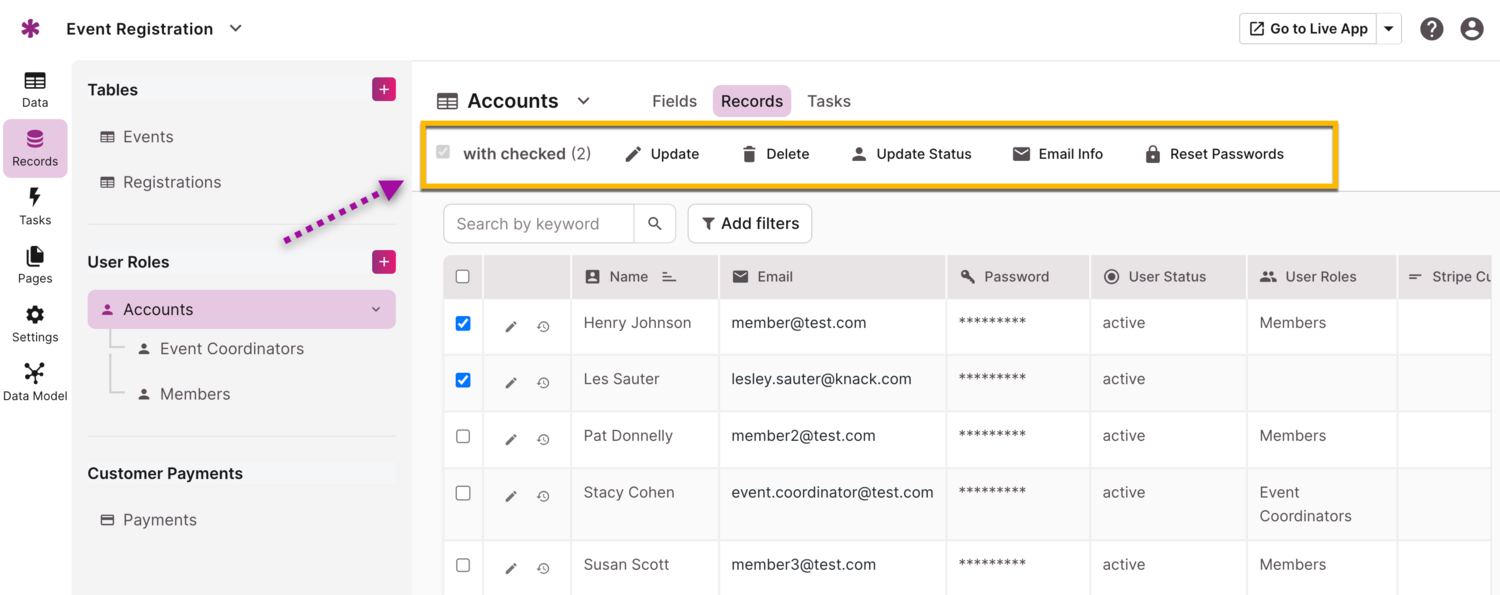This screenshot has width=1500, height=595.
Task: Click the Add filters button
Action: click(x=750, y=224)
